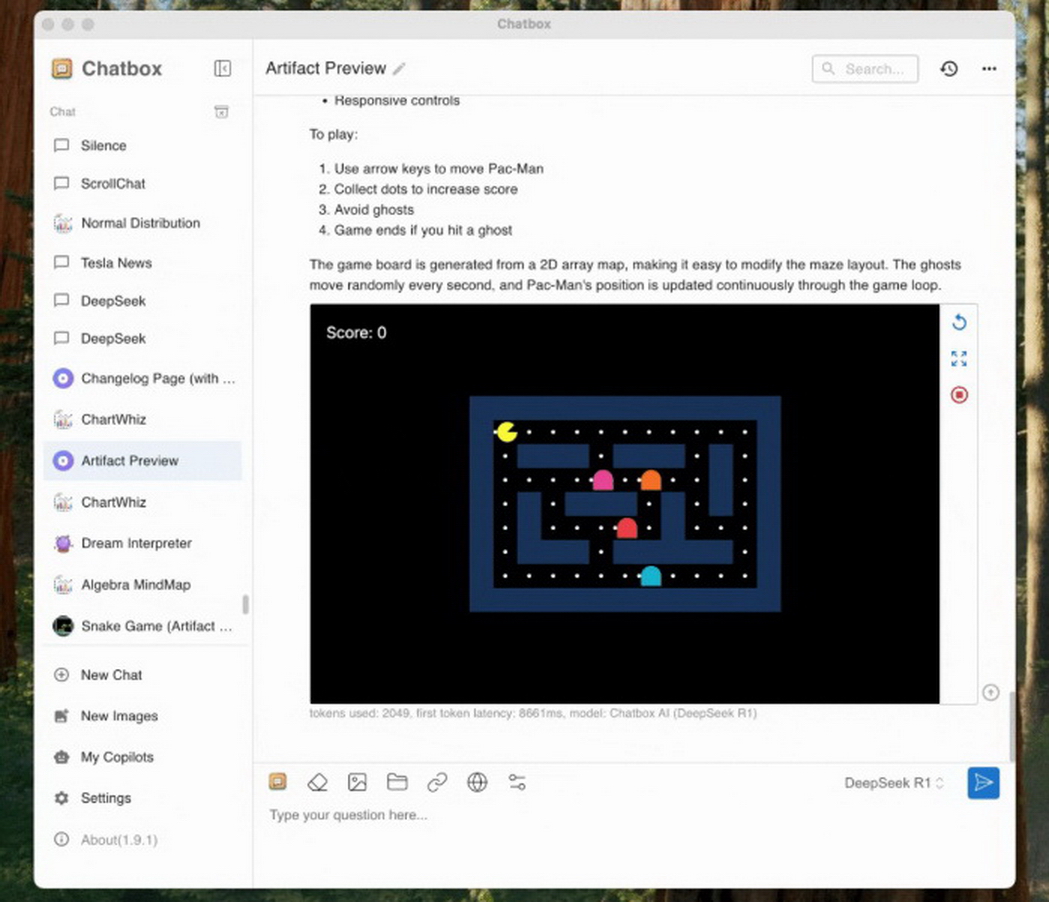Screen dimensions: 1049x902
Task: Attach a link with chain icon
Action: [437, 782]
